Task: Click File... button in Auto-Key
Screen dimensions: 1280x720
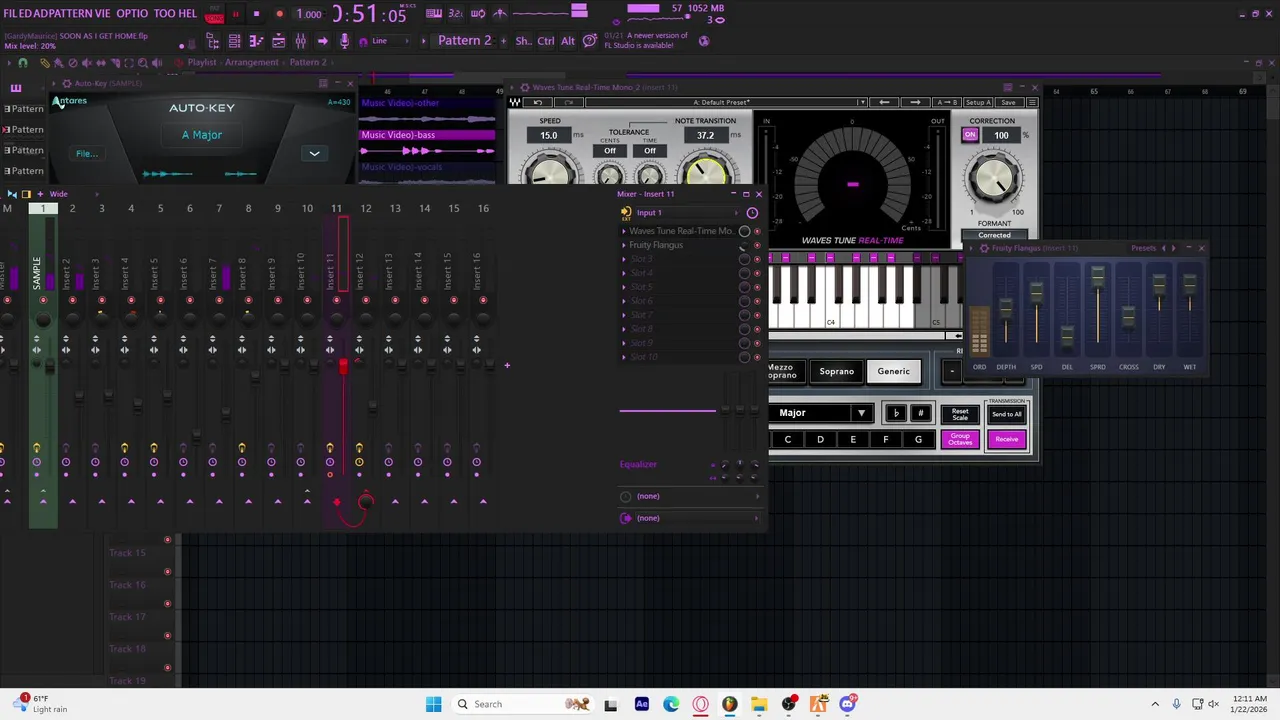Action: pos(86,153)
